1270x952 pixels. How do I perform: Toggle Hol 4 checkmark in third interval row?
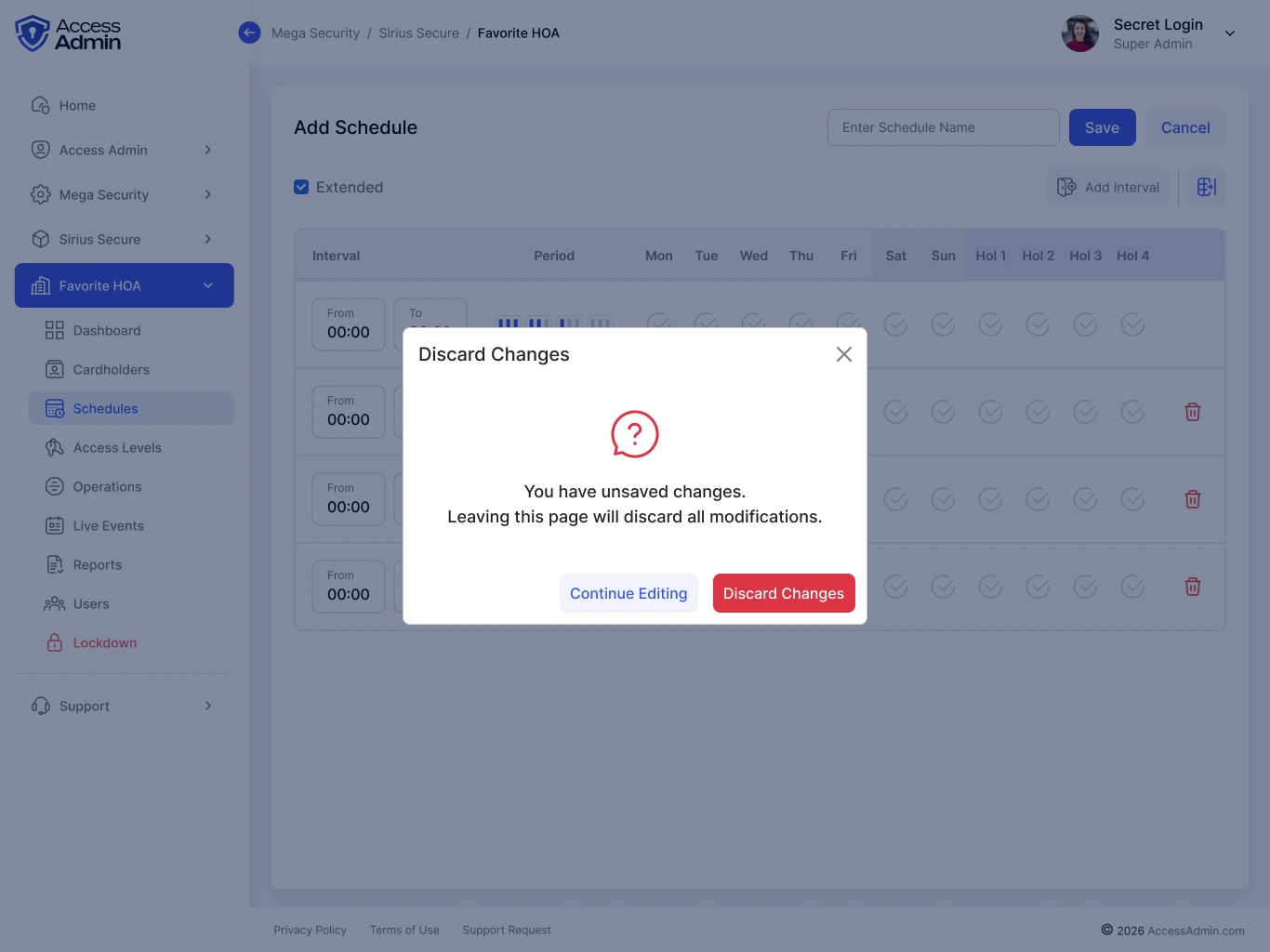(x=1132, y=499)
